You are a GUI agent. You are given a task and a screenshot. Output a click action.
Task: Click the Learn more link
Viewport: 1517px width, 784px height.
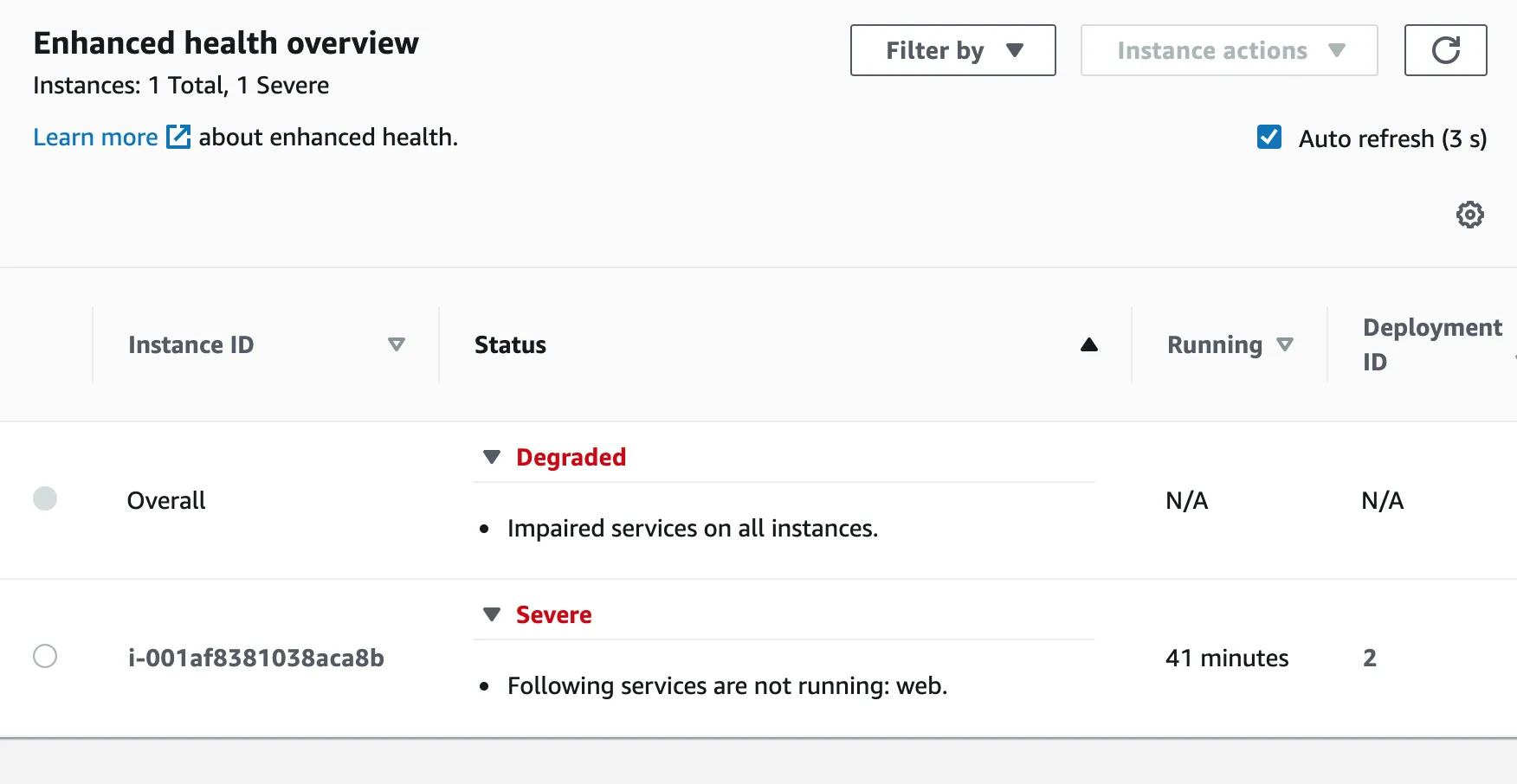click(x=95, y=137)
